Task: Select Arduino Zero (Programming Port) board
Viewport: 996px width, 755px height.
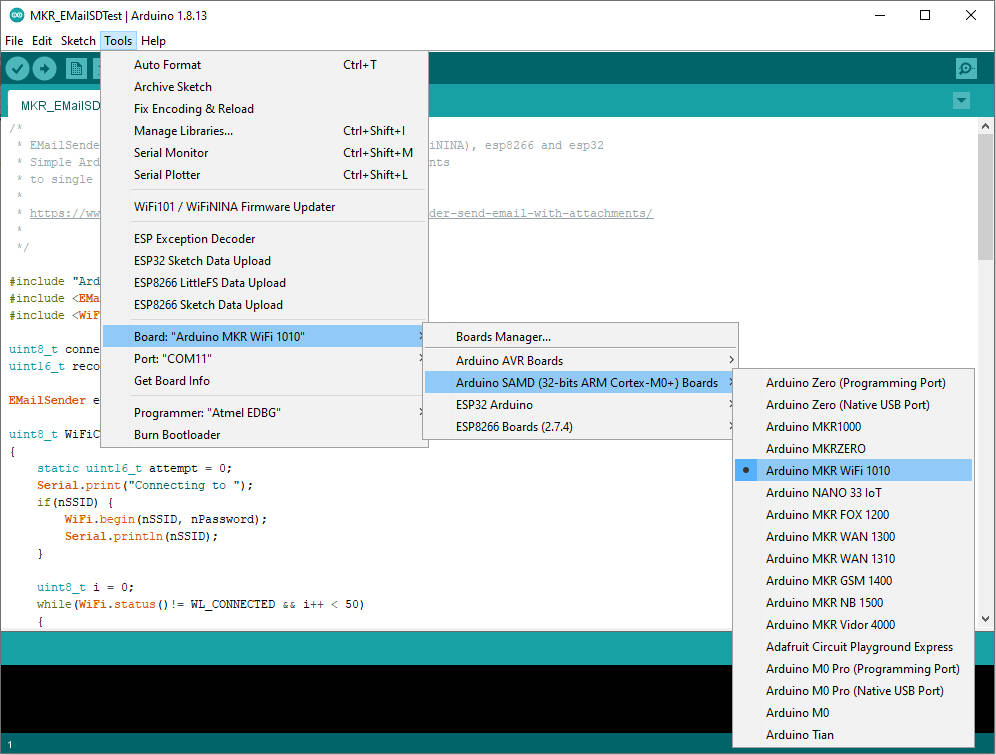Action: [853, 383]
